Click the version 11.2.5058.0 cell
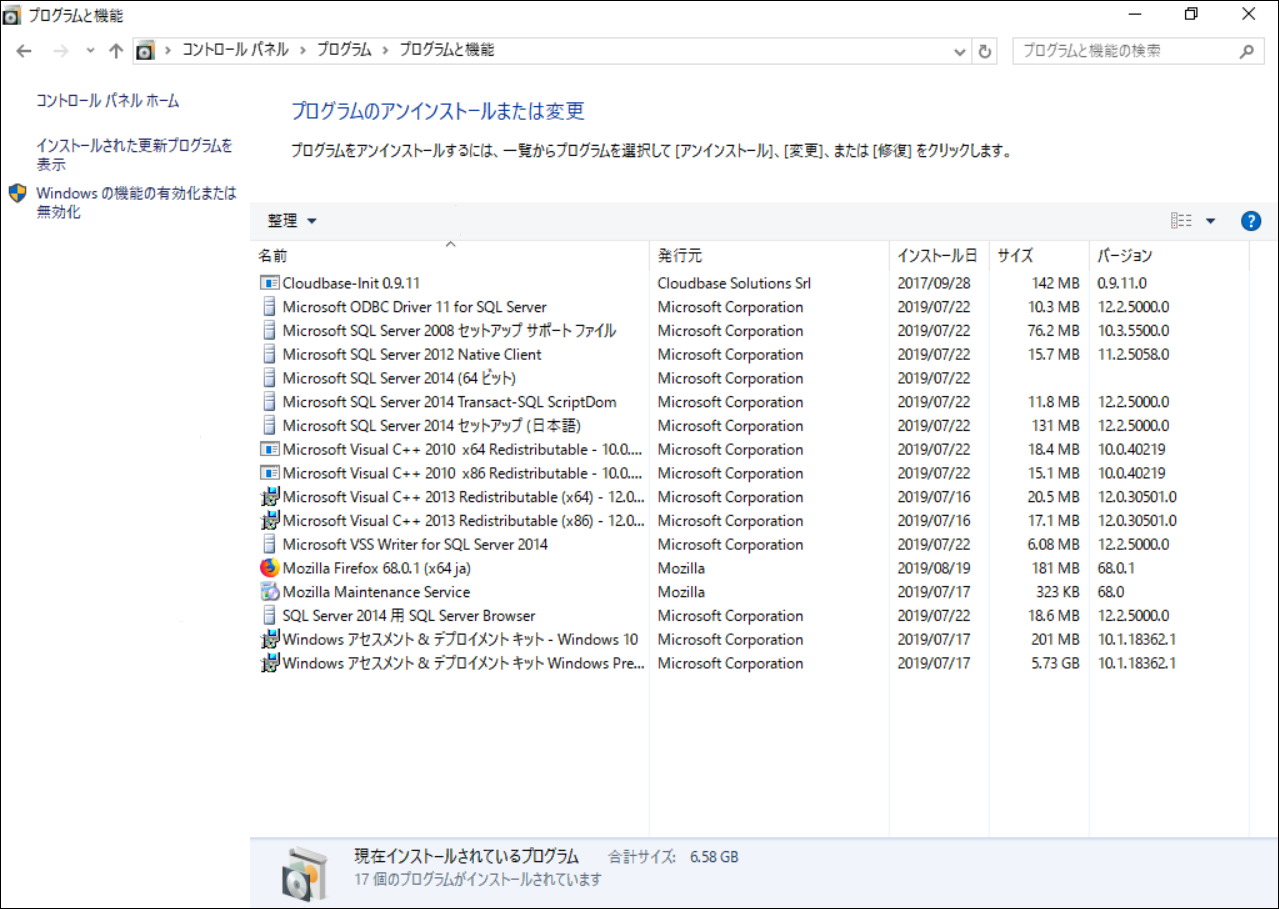Viewport: 1279px width, 909px height. (x=1133, y=354)
